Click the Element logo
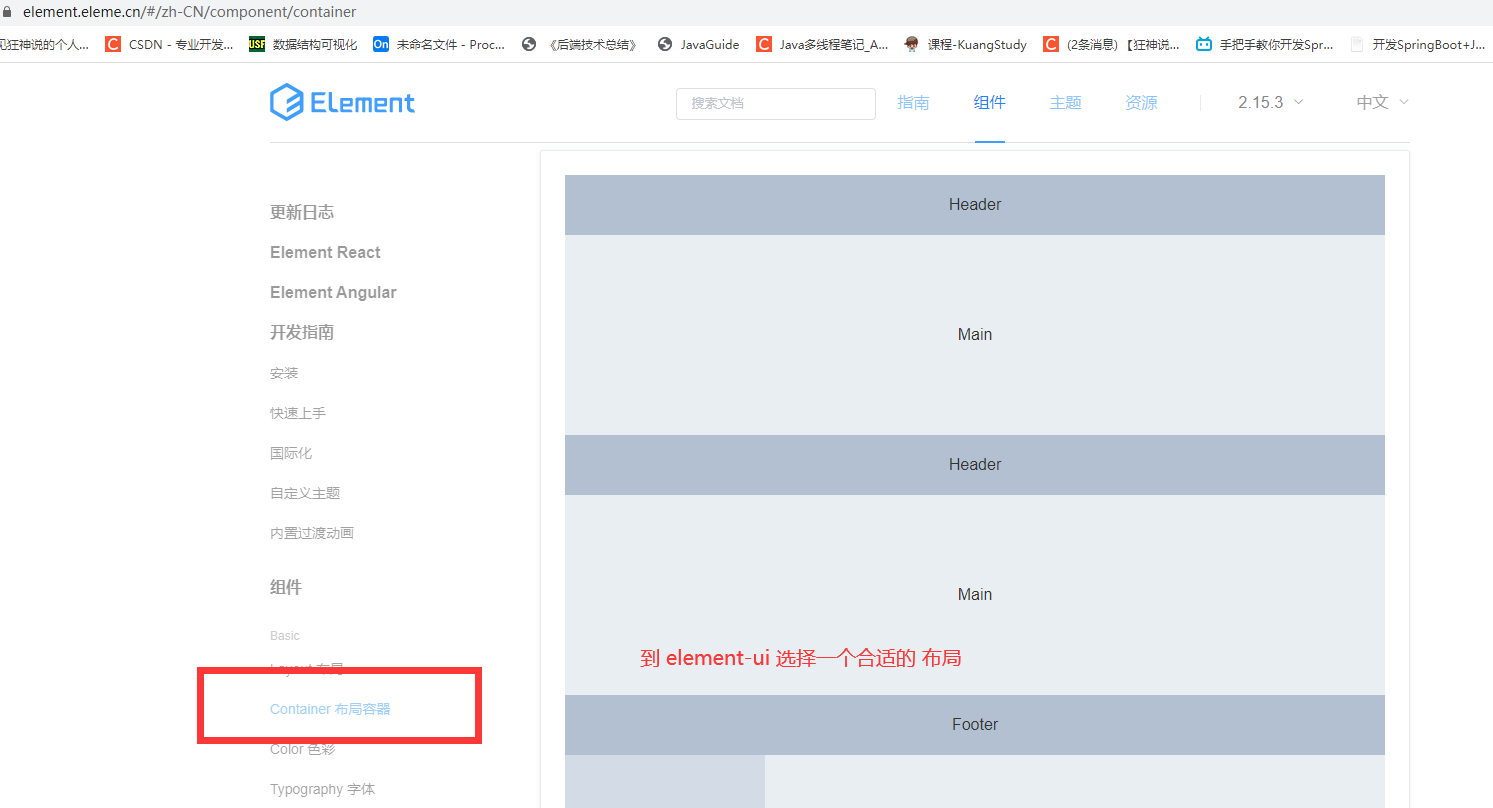This screenshot has width=1493, height=808. pyautogui.click(x=342, y=102)
